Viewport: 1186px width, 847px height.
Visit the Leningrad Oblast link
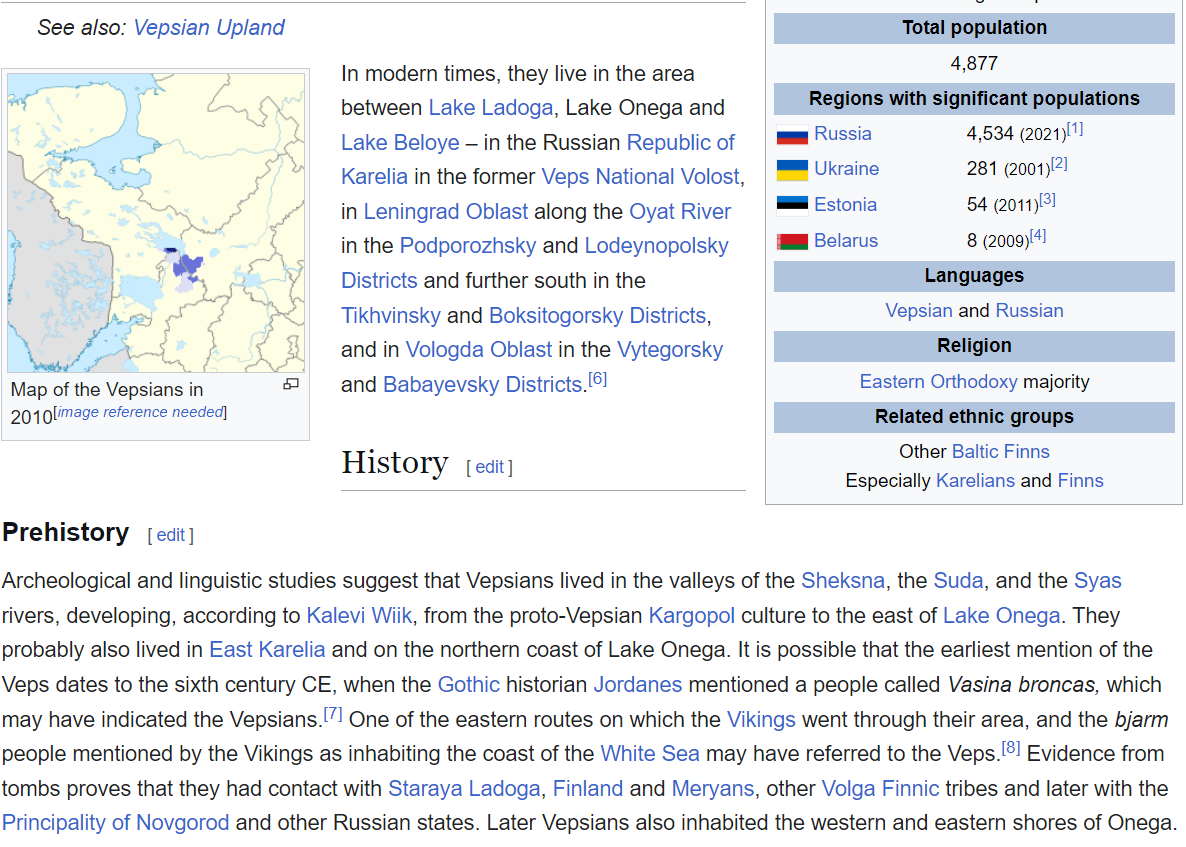pyautogui.click(x=446, y=211)
